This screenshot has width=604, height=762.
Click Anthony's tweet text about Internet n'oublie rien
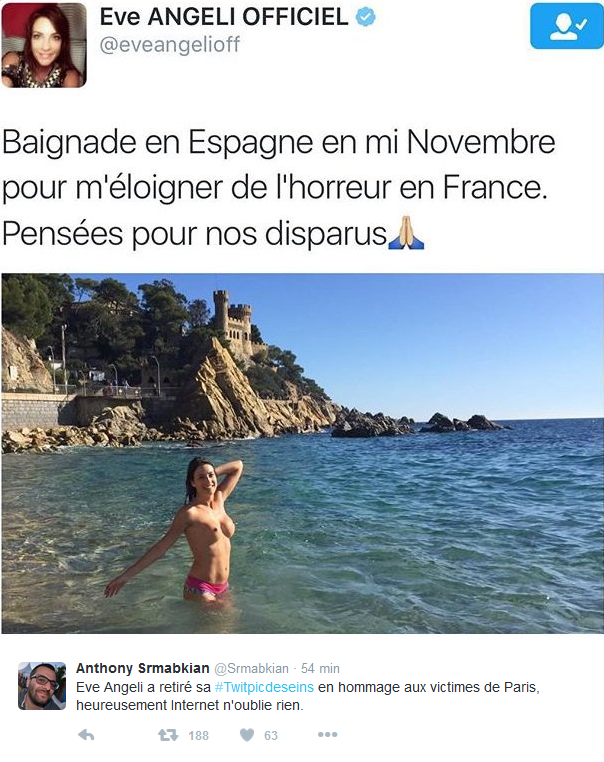tap(308, 696)
